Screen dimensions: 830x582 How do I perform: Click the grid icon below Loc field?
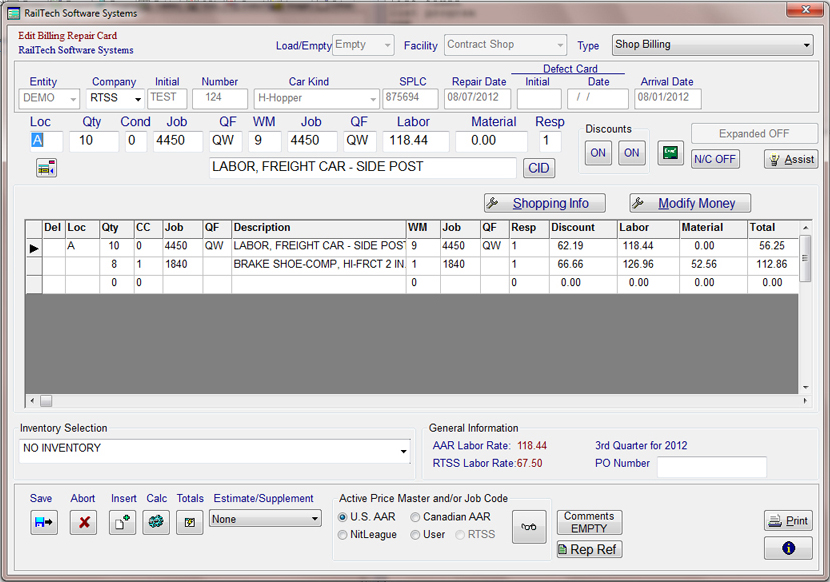click(46, 168)
